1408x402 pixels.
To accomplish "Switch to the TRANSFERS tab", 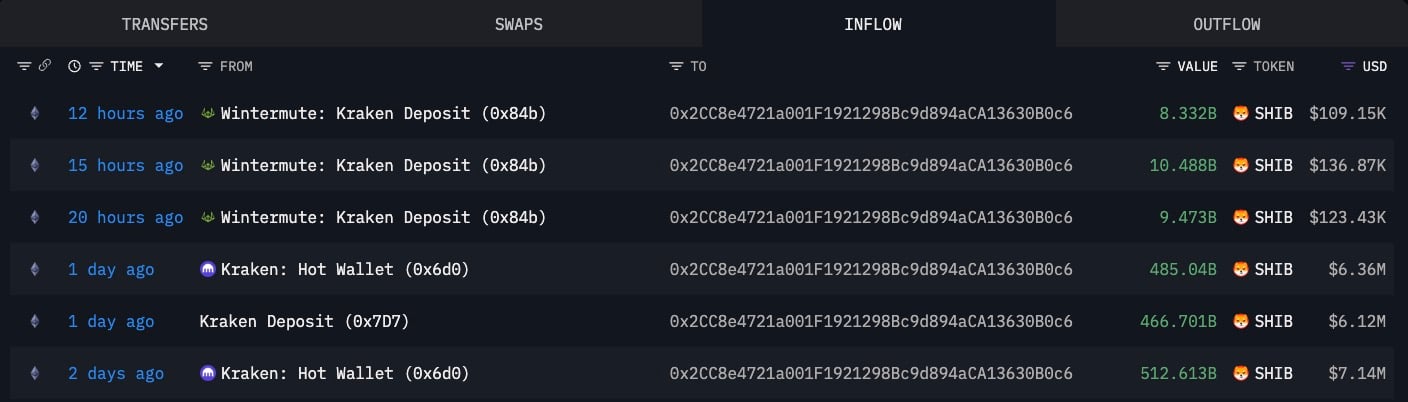I will (x=165, y=24).
